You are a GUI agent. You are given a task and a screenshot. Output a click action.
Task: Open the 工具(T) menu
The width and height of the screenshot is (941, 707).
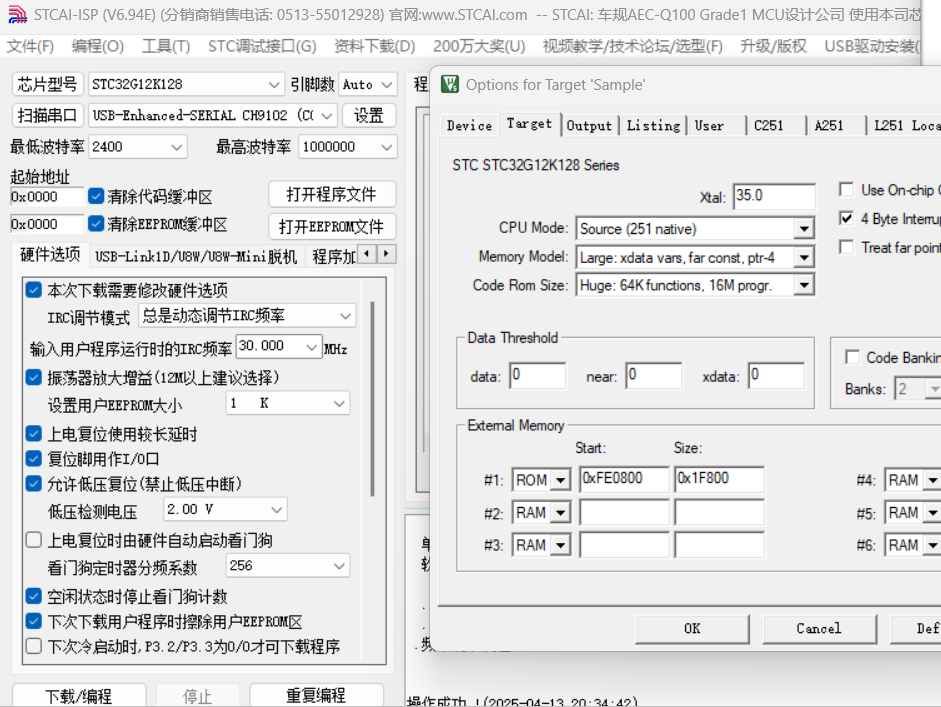pos(166,46)
